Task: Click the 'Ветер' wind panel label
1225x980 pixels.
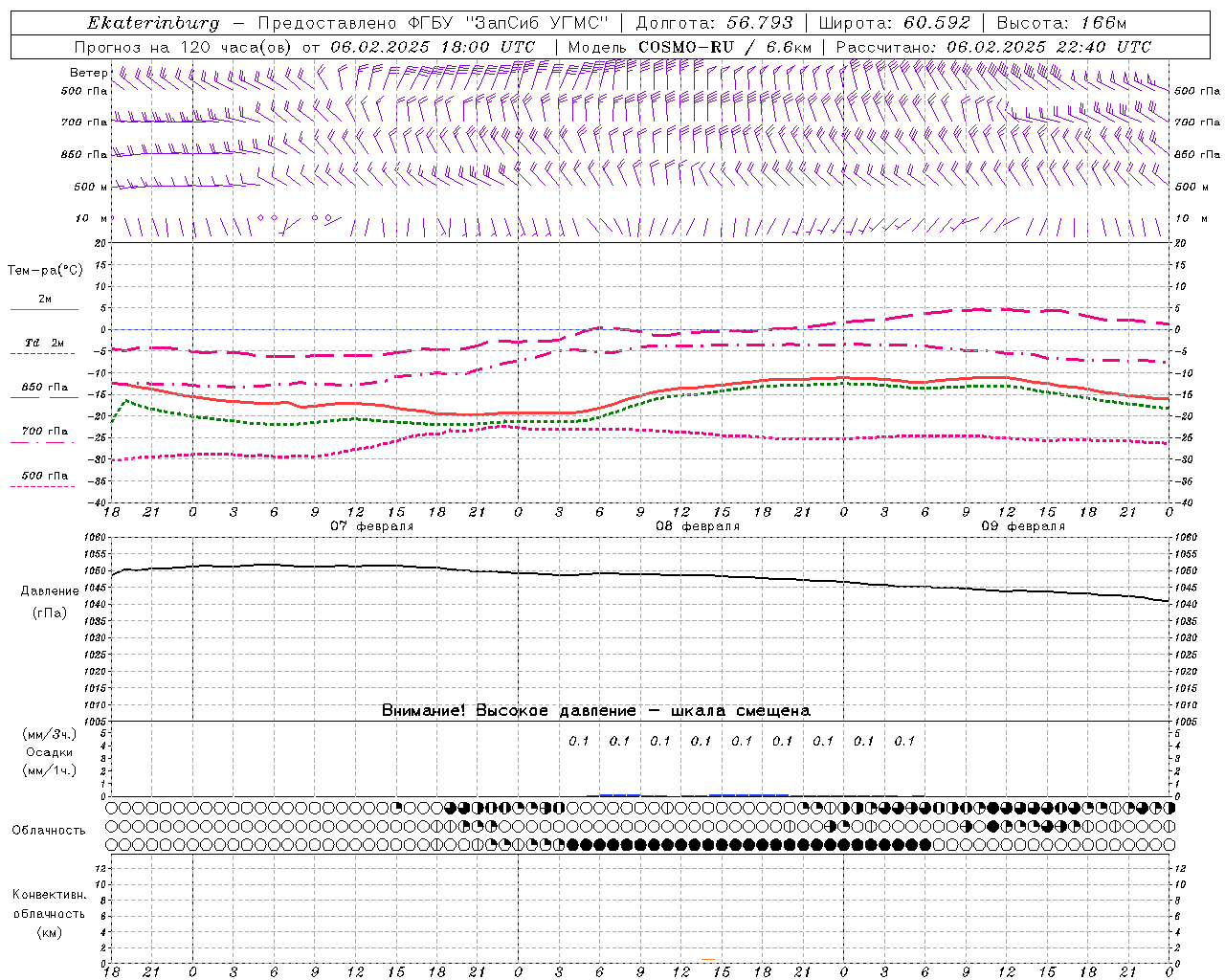Action: (88, 73)
